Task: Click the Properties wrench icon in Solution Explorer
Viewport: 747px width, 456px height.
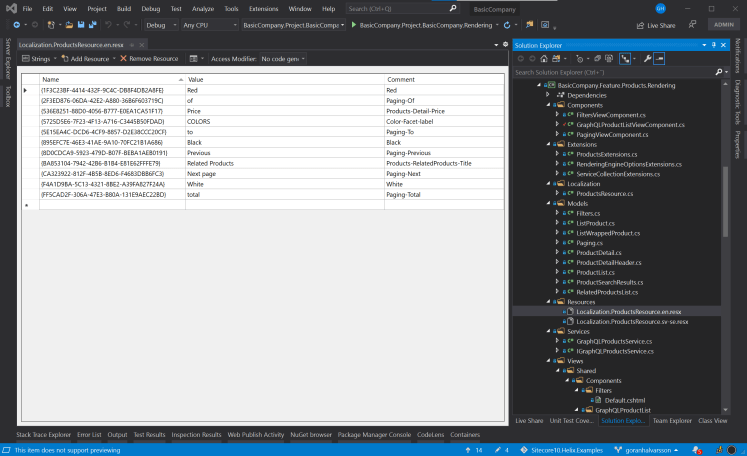Action: pos(647,59)
